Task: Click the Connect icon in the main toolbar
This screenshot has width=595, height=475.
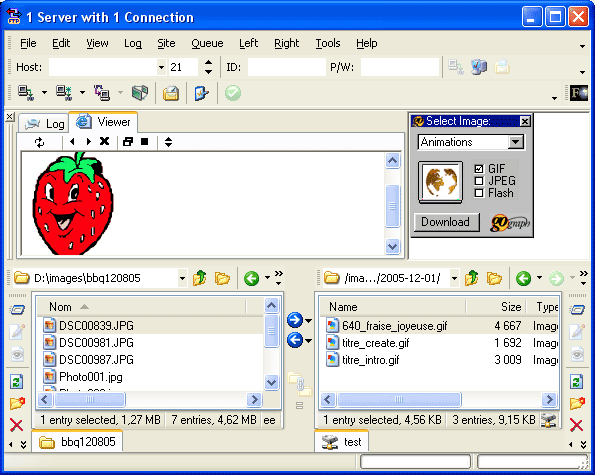Action: pos(26,93)
